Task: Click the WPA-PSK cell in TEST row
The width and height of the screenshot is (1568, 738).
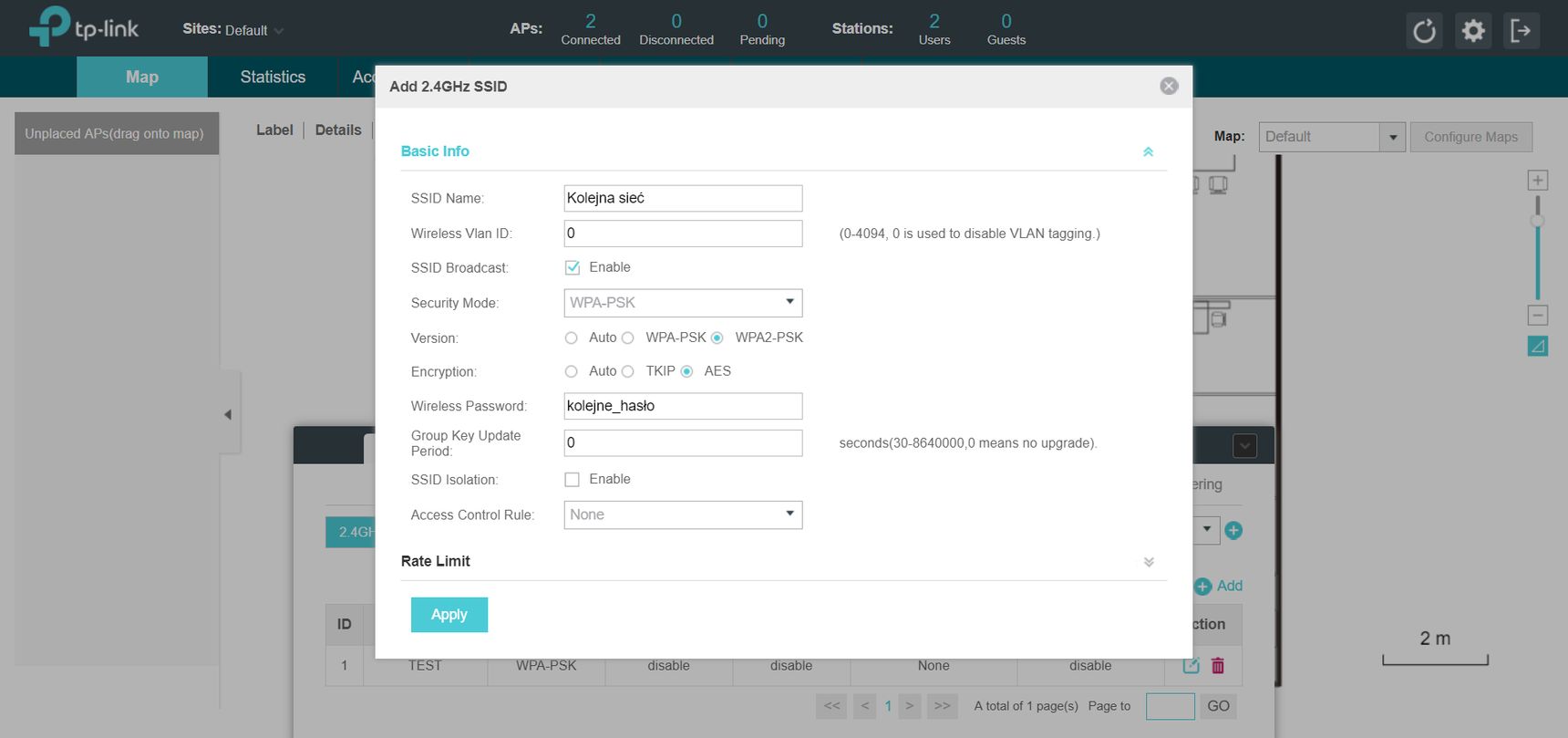Action: [x=546, y=666]
